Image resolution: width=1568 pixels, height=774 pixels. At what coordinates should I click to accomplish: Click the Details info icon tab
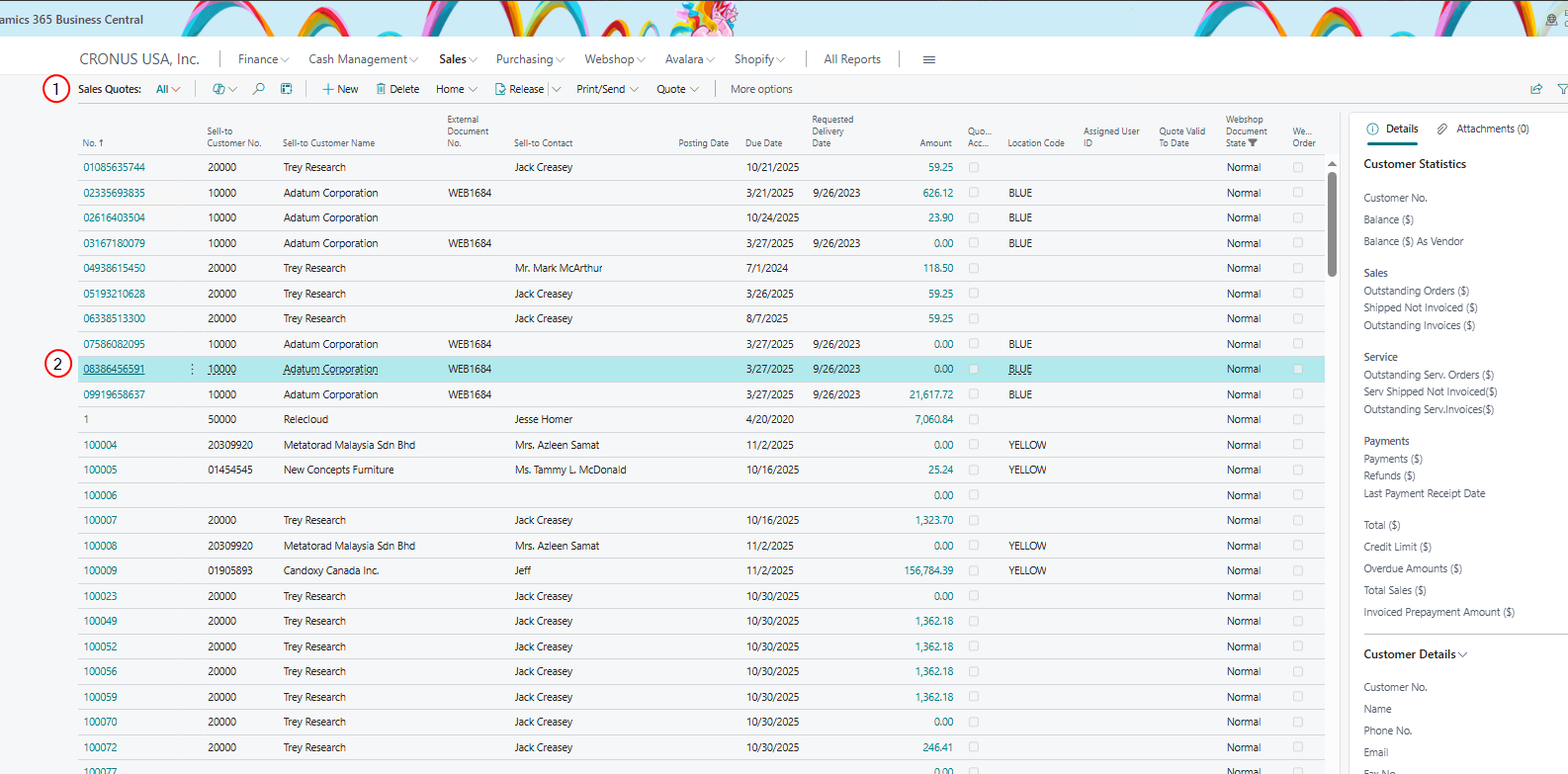coord(1392,129)
